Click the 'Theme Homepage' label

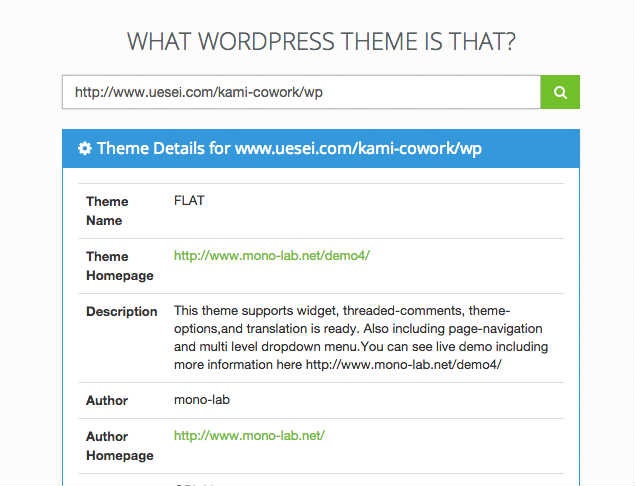120,266
